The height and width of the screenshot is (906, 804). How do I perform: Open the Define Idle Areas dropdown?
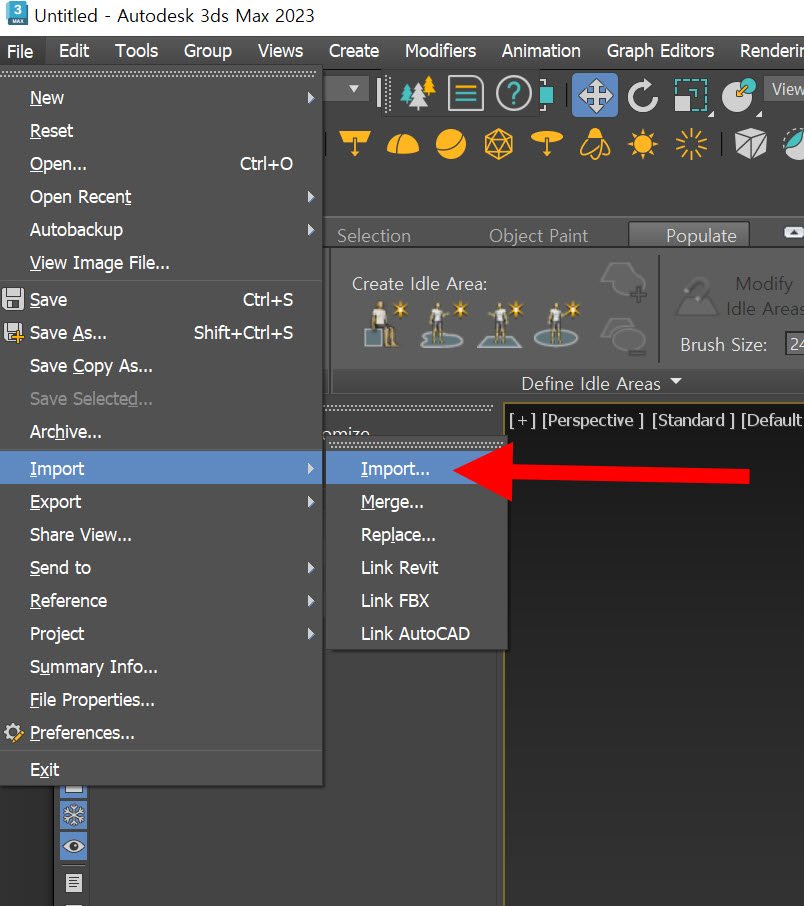click(x=601, y=383)
